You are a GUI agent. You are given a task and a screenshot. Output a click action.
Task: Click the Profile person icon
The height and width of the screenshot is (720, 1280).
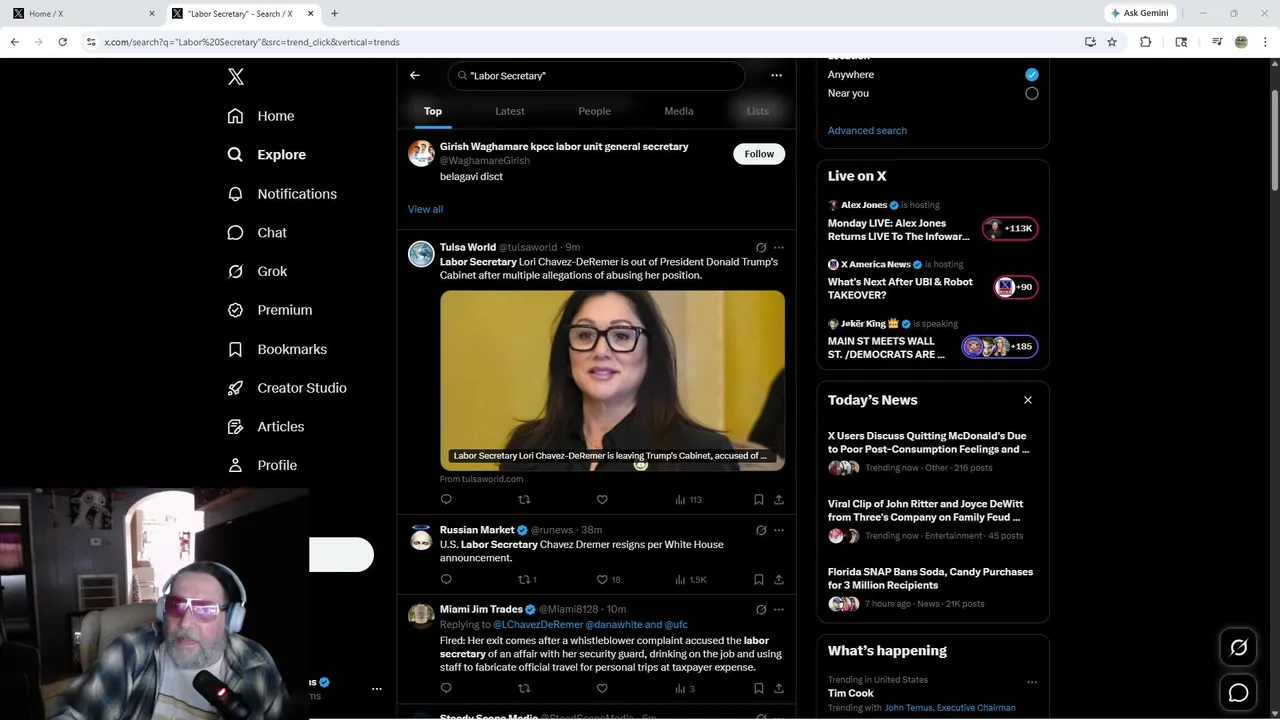pos(236,465)
